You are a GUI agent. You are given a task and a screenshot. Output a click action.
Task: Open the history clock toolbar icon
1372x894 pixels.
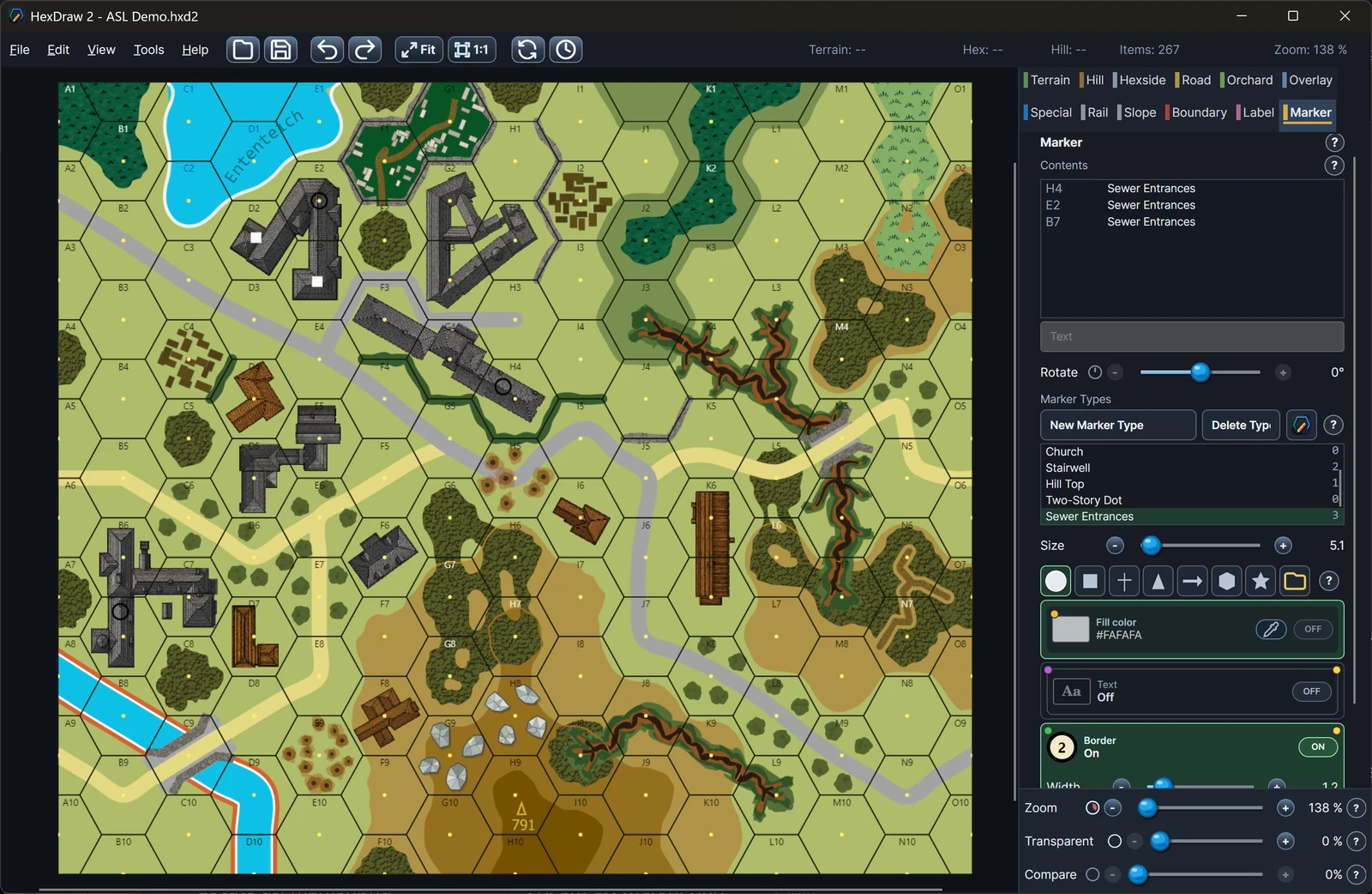[x=566, y=50]
